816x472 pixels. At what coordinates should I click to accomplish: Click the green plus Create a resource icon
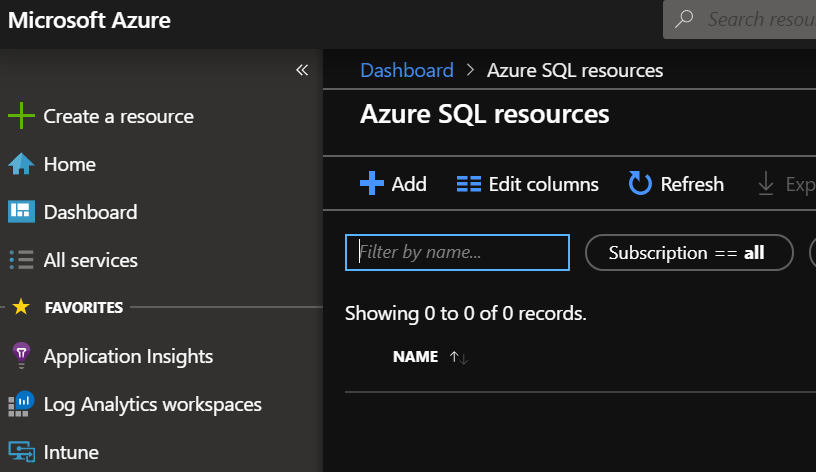pyautogui.click(x=21, y=116)
